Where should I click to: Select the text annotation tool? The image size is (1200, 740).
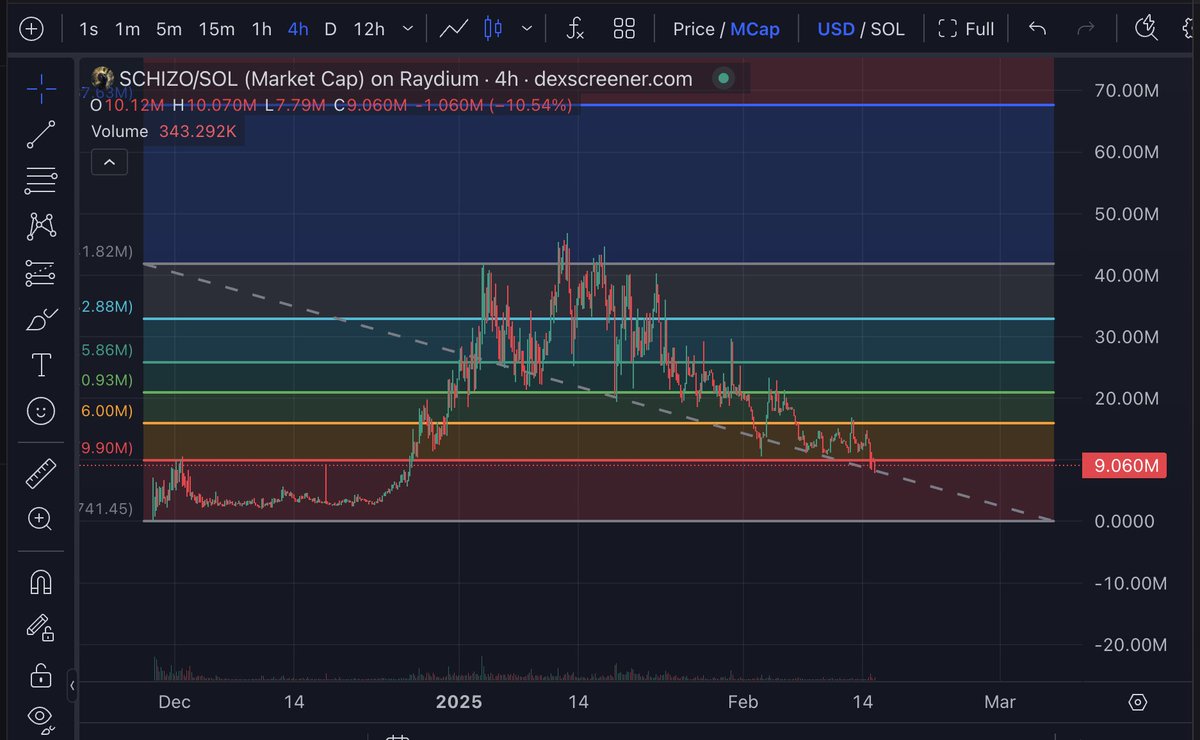tap(41, 365)
